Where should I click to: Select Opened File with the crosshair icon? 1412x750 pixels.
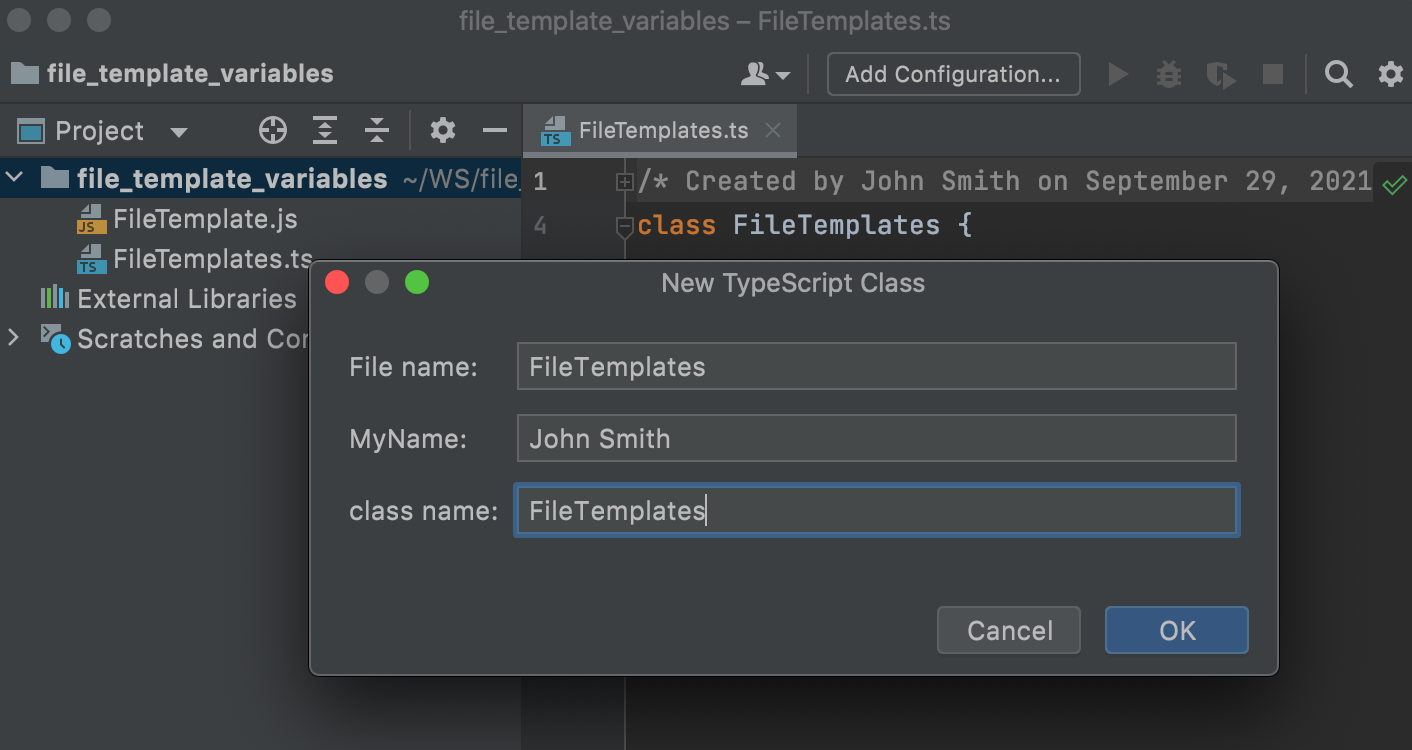pos(272,130)
